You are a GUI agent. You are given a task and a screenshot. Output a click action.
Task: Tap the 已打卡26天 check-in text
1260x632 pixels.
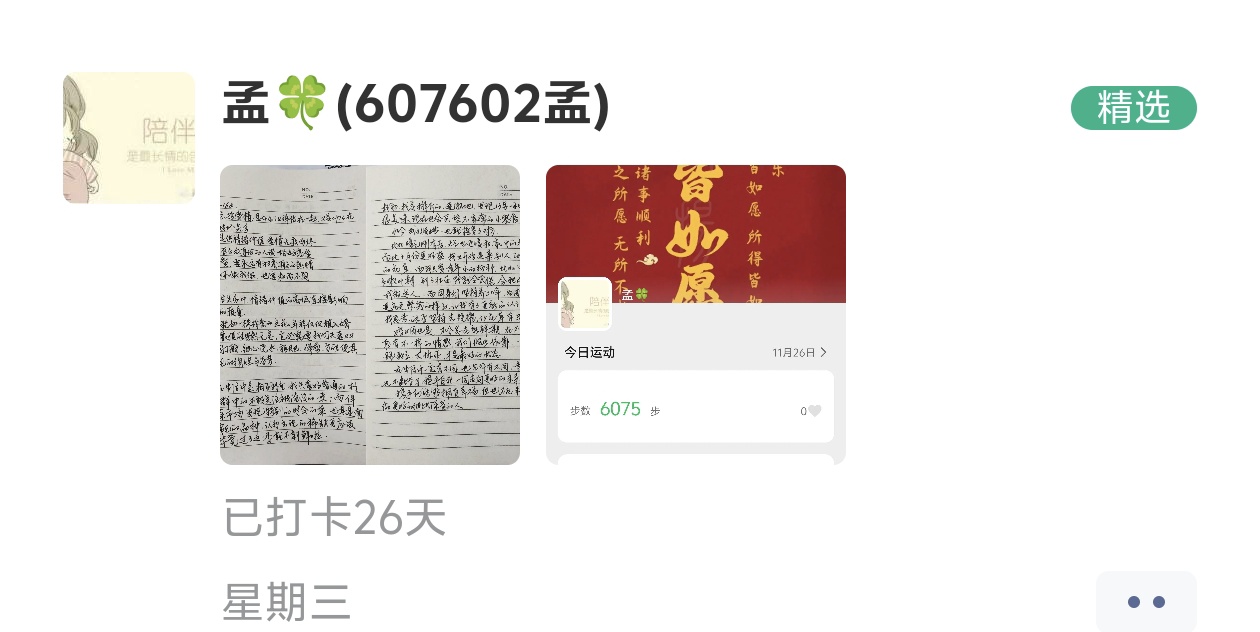coord(334,517)
